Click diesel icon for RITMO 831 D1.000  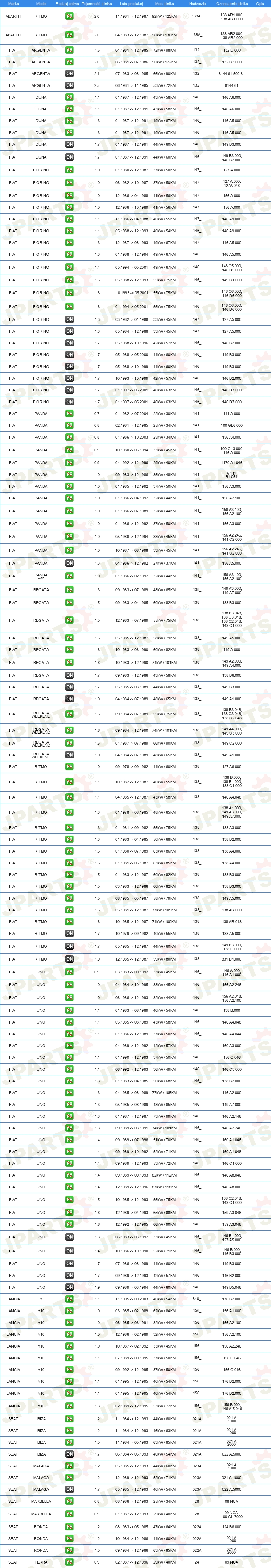click(69, 959)
